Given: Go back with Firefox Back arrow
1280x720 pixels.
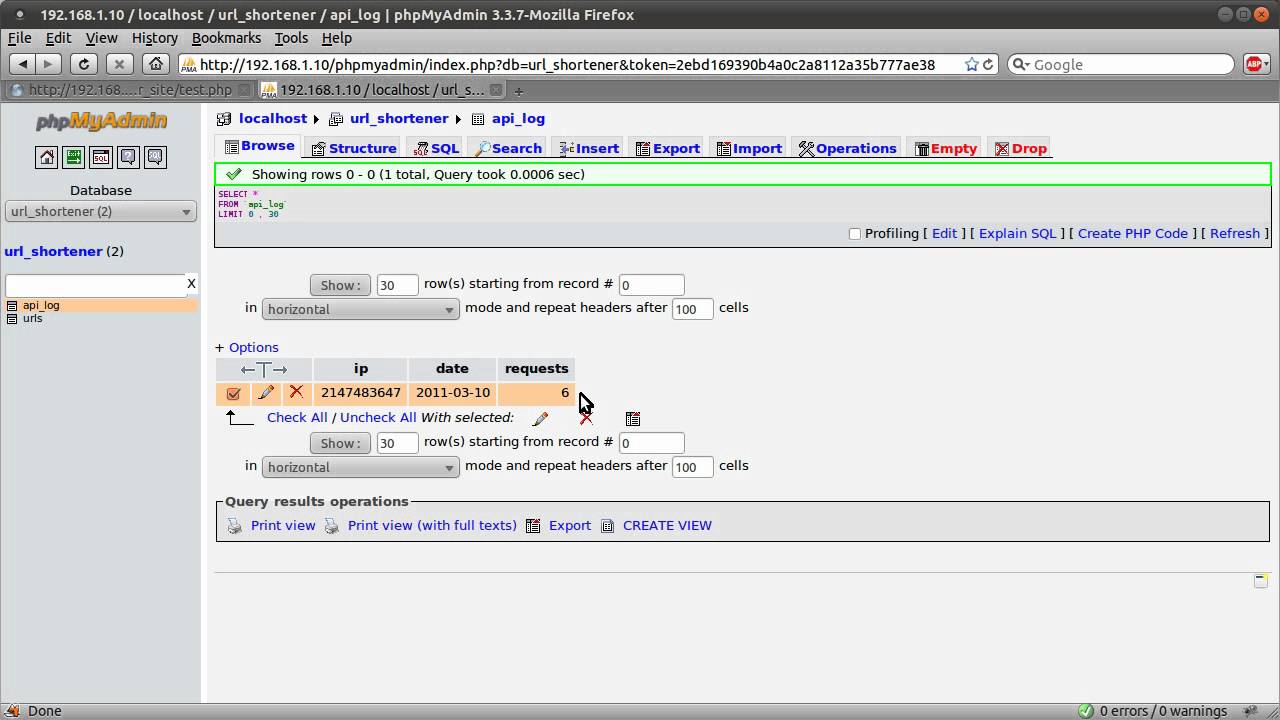Looking at the screenshot, I should click(x=23, y=64).
